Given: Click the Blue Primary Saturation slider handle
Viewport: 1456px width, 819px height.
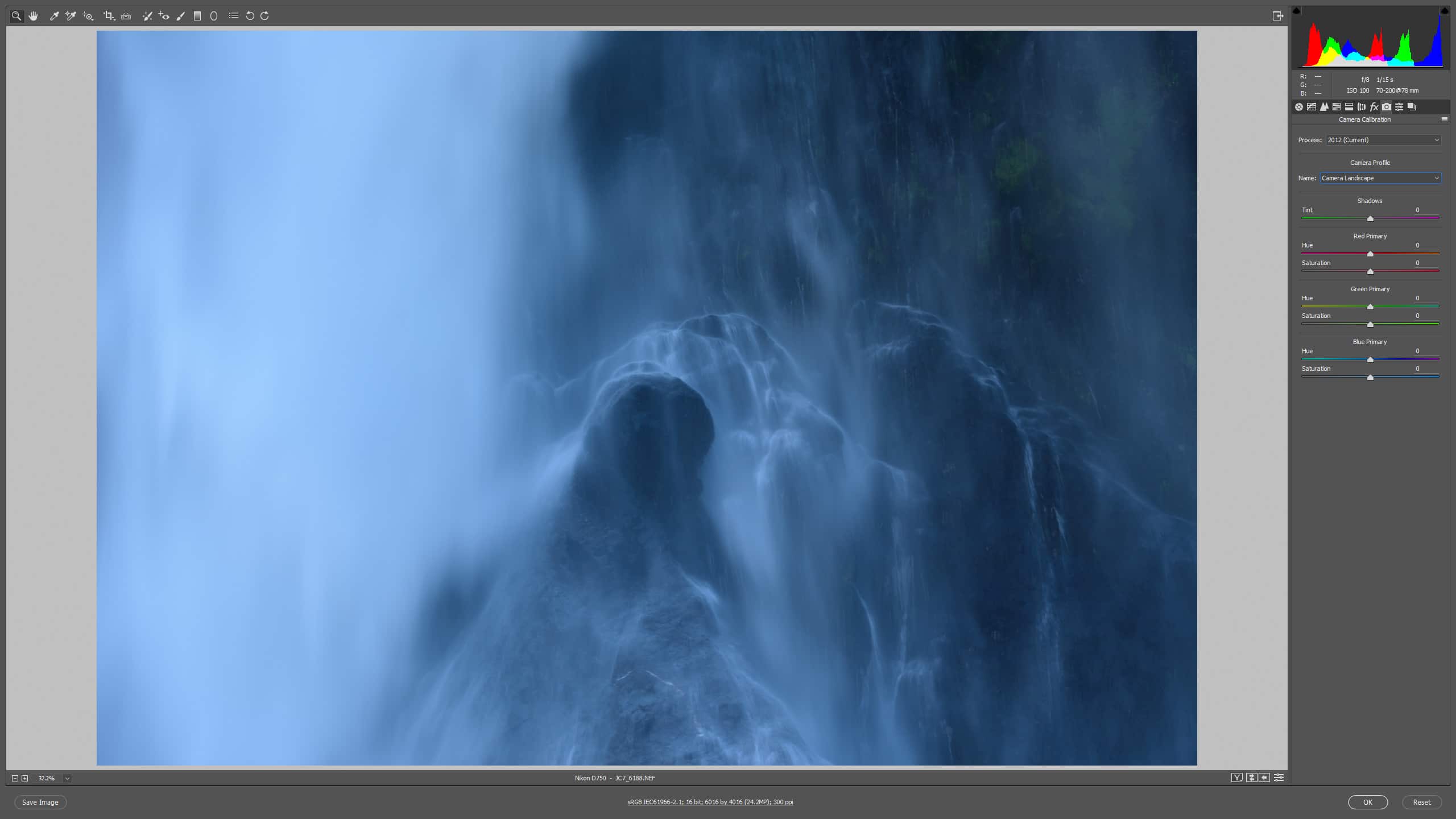Looking at the screenshot, I should (x=1370, y=377).
